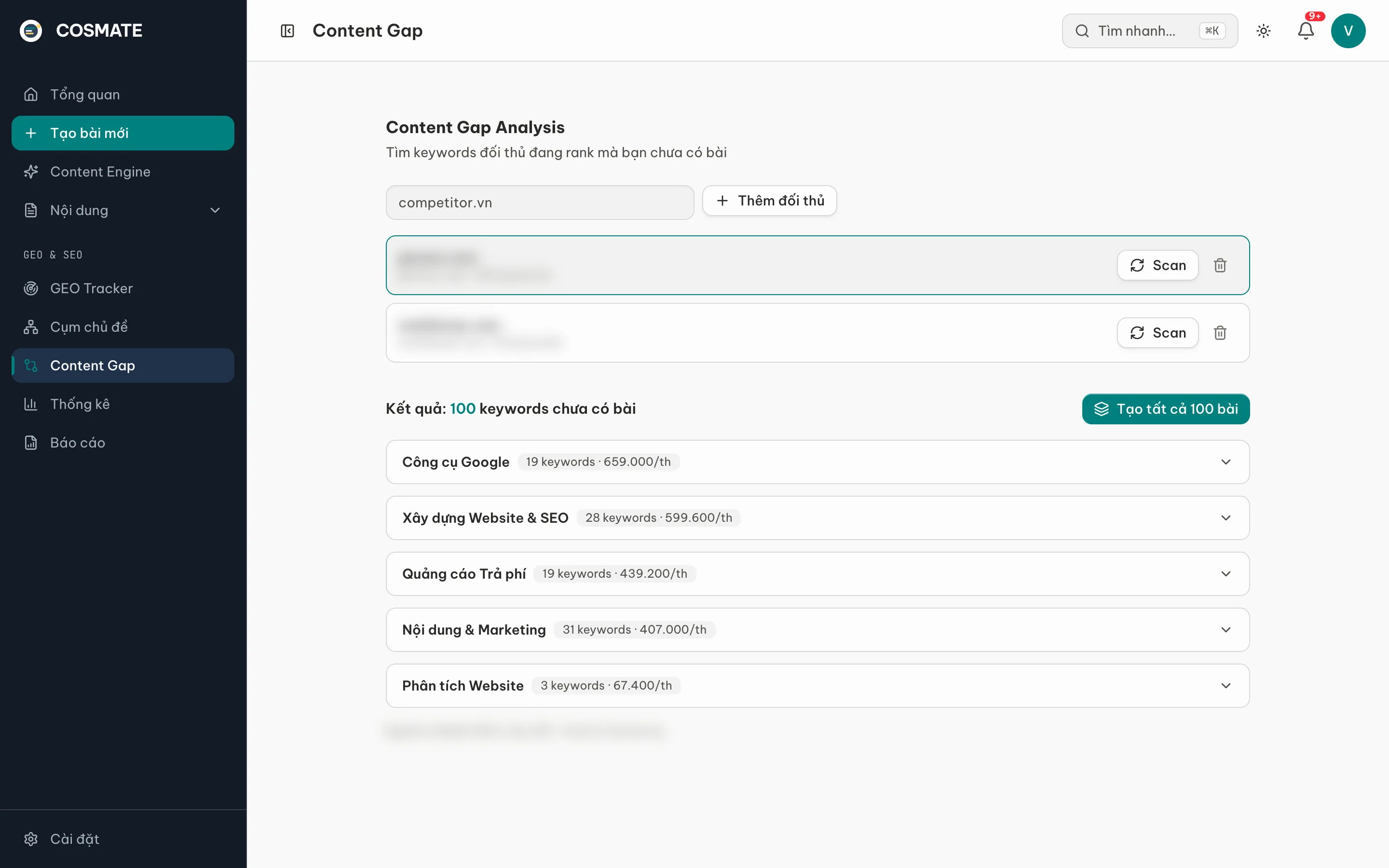This screenshot has height=868, width=1389.
Task: Click the 19 keywords · 659.000/th badge
Action: pos(598,462)
